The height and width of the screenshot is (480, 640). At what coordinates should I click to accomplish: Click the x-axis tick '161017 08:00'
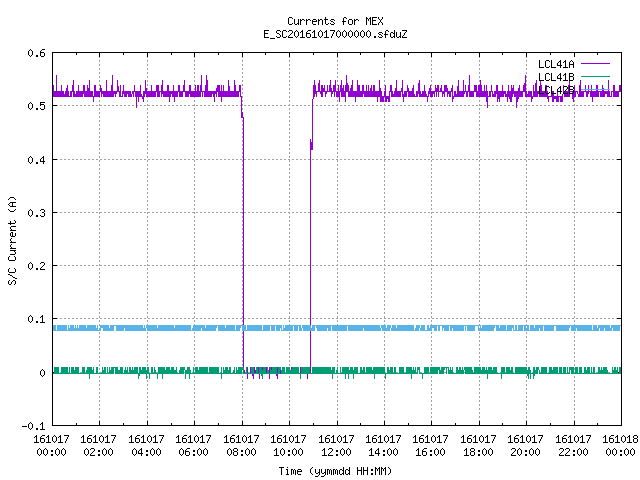coord(241,446)
